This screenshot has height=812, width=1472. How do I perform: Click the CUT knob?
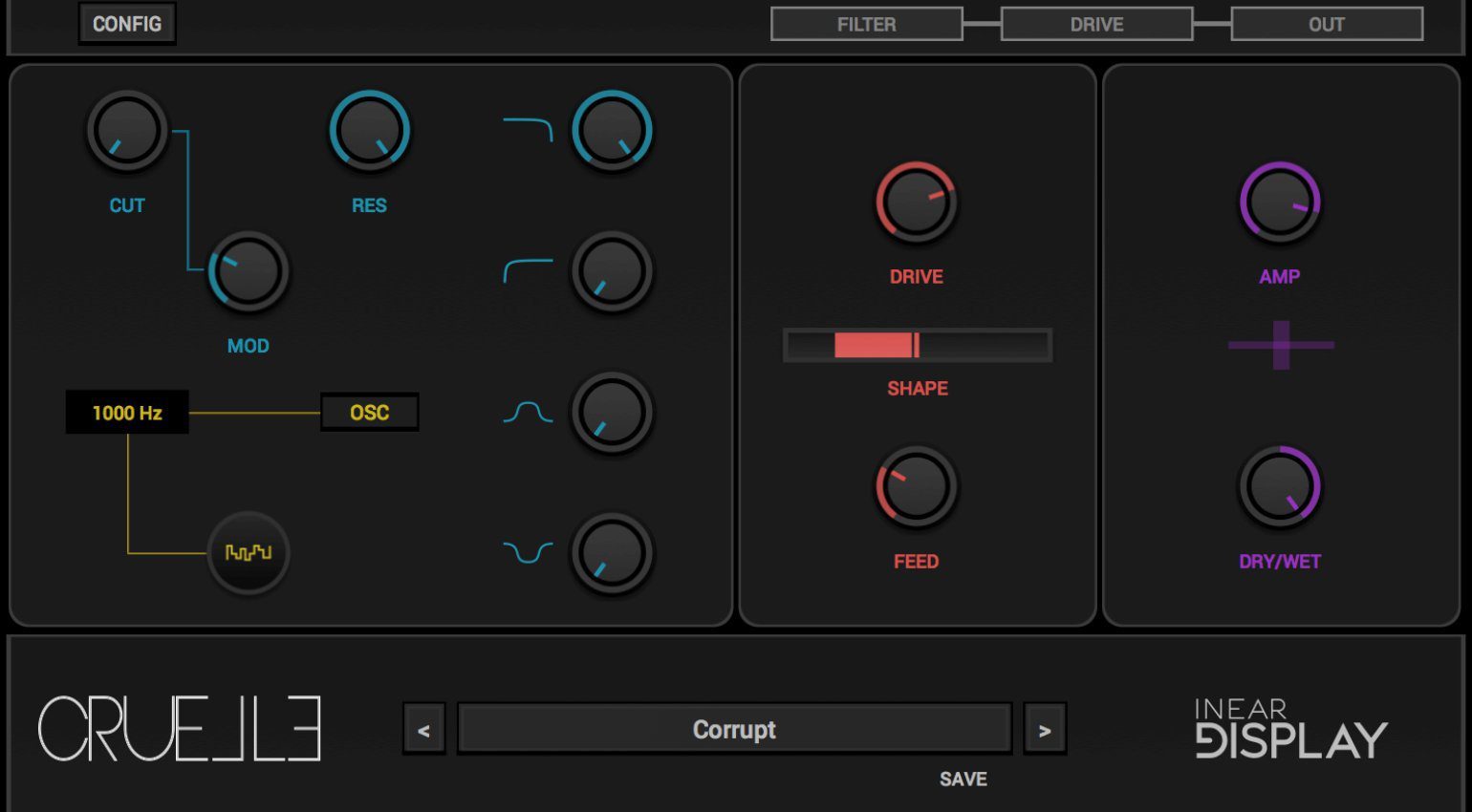click(x=127, y=131)
